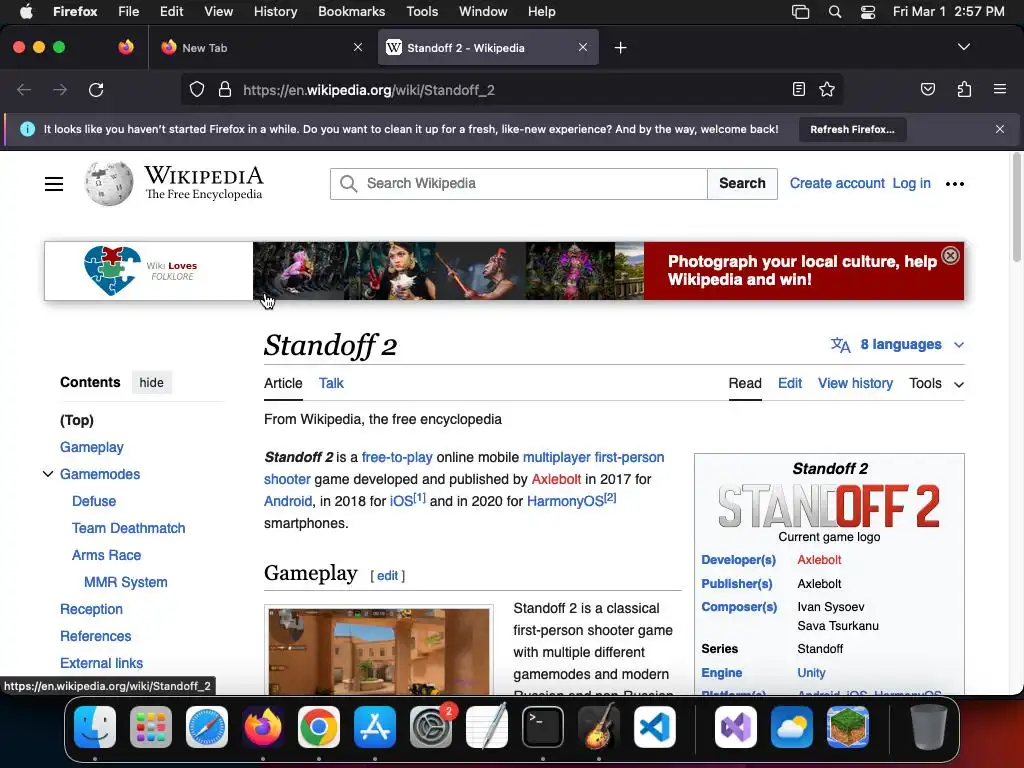Open Firefox application menu hamburger
1024x768 pixels.
[x=1000, y=89]
